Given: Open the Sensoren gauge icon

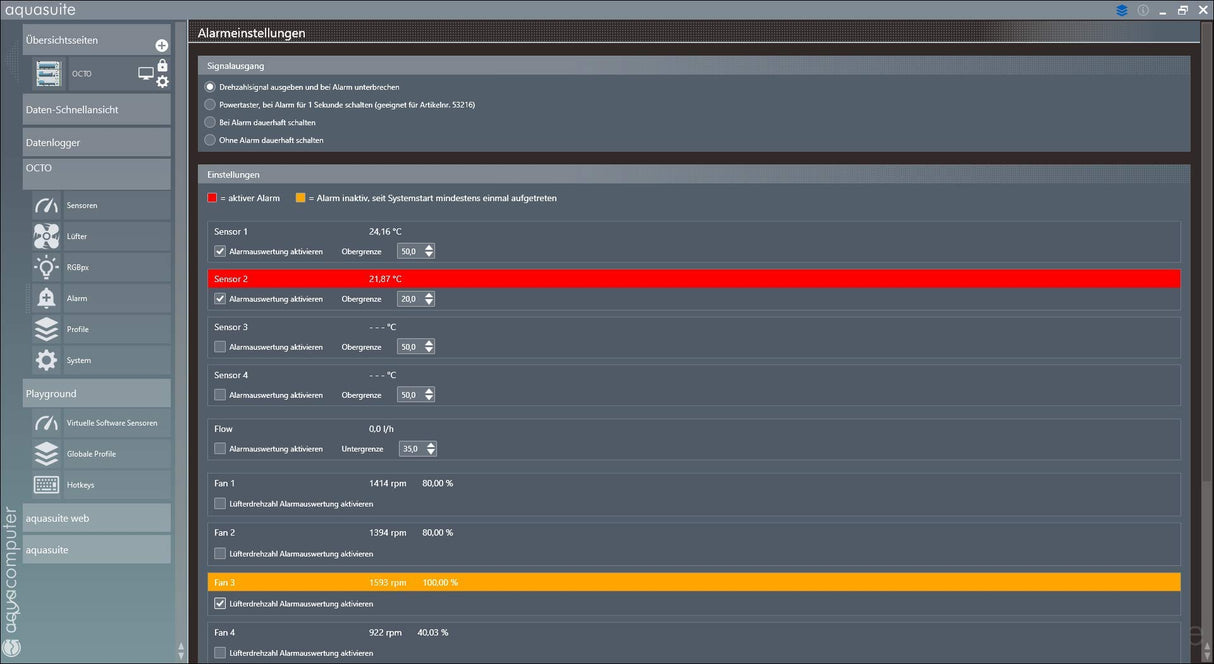Looking at the screenshot, I should (x=46, y=205).
